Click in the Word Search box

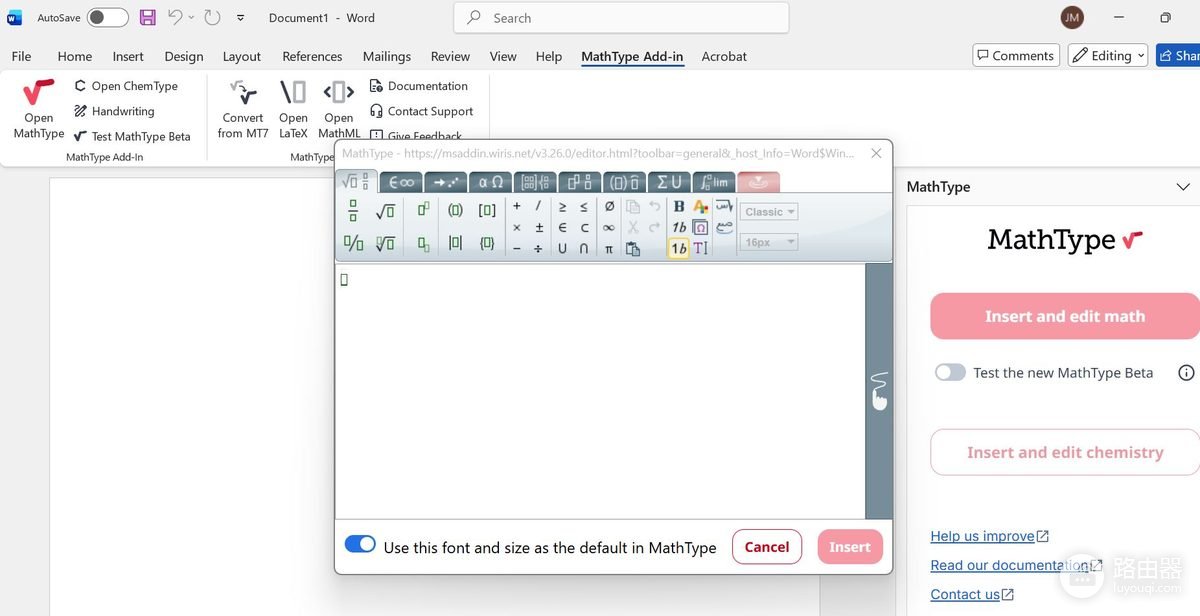point(621,17)
